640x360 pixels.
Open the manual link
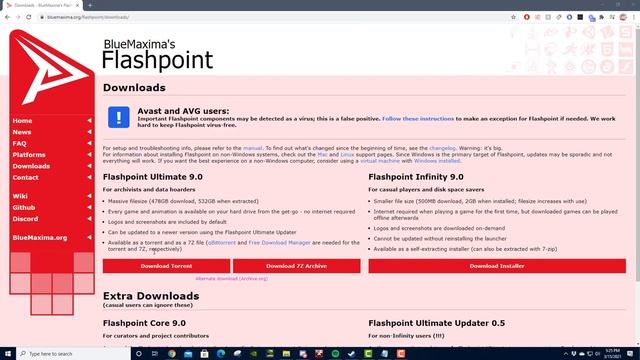coord(253,148)
